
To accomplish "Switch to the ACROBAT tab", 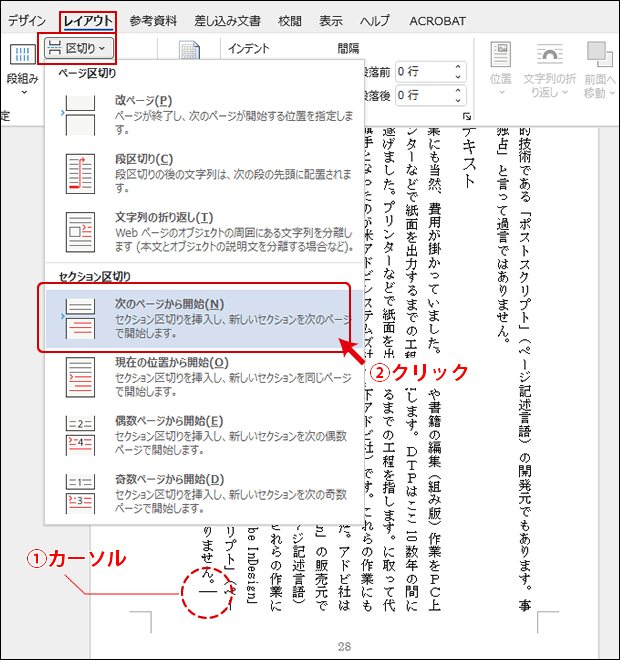I will (438, 21).
